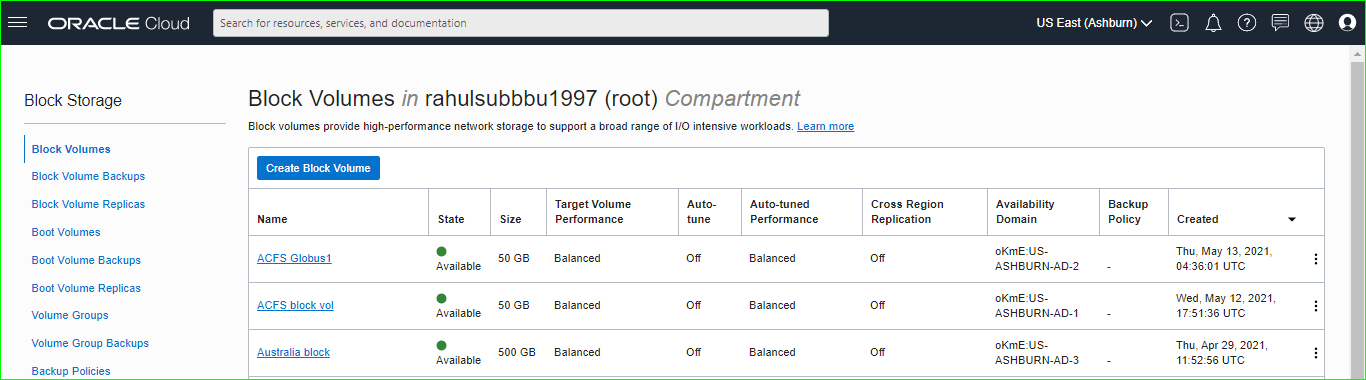This screenshot has height=380, width=1366.
Task: Open the language globe icon
Action: [1314, 23]
